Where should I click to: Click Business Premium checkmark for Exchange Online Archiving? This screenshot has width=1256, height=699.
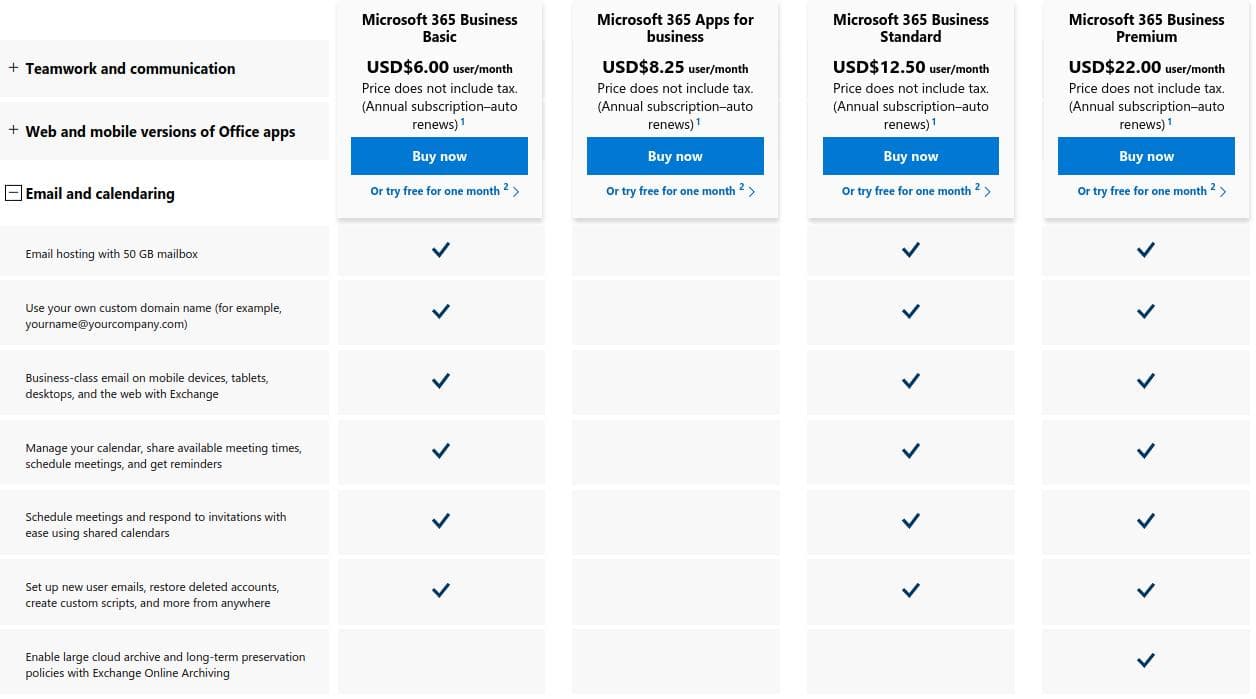pyautogui.click(x=1146, y=660)
